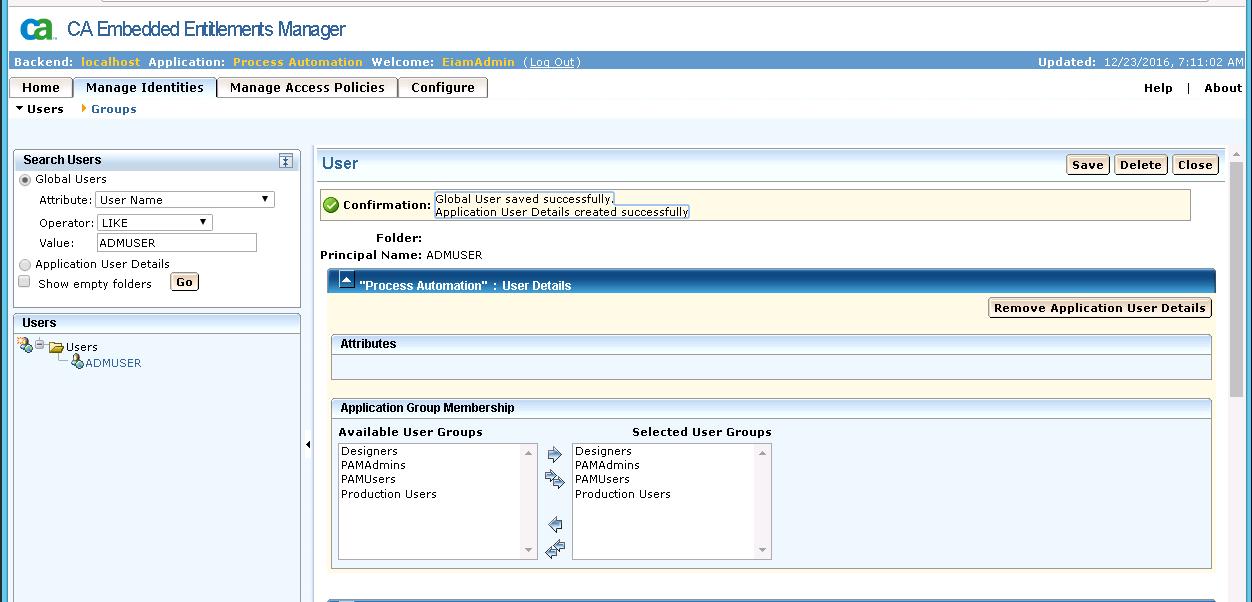This screenshot has height=602, width=1252.
Task: Click the ADMUSER user icon in the tree
Action: tap(77, 362)
